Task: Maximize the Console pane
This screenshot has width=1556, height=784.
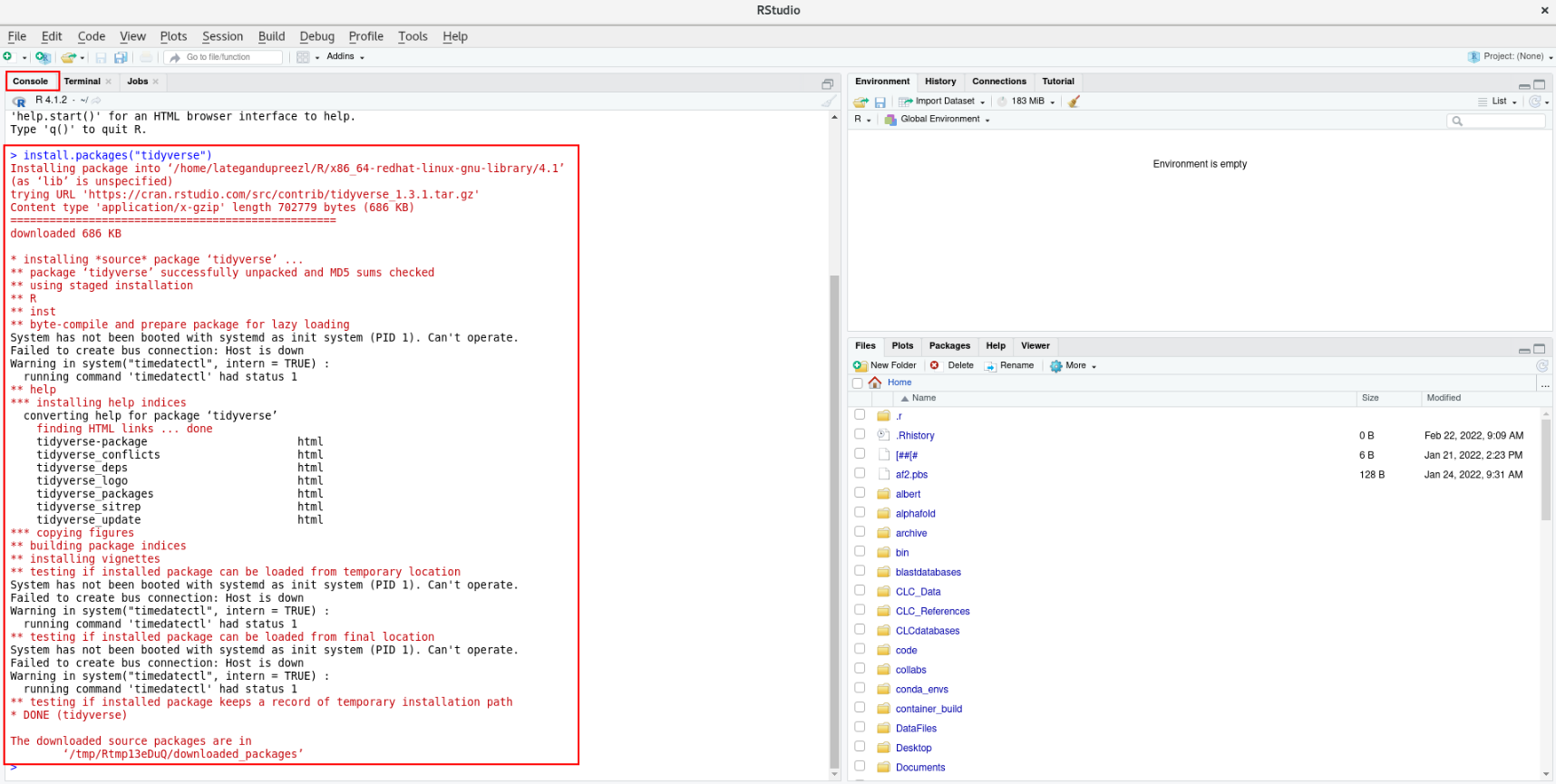Action: (827, 83)
